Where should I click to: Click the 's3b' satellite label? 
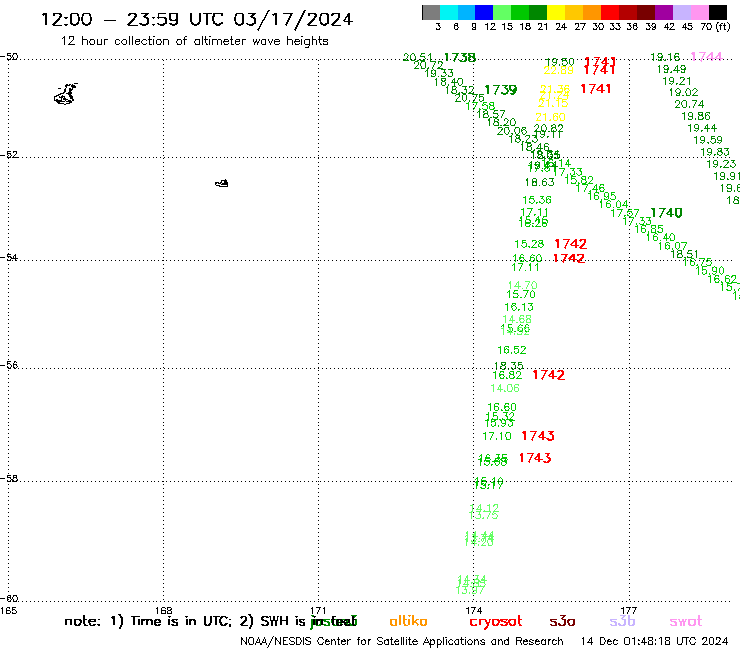[622, 621]
